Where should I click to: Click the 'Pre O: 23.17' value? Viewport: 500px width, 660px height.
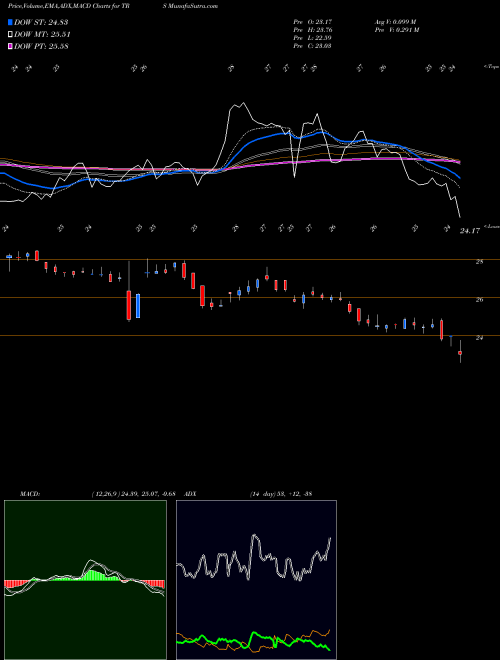(313, 22)
